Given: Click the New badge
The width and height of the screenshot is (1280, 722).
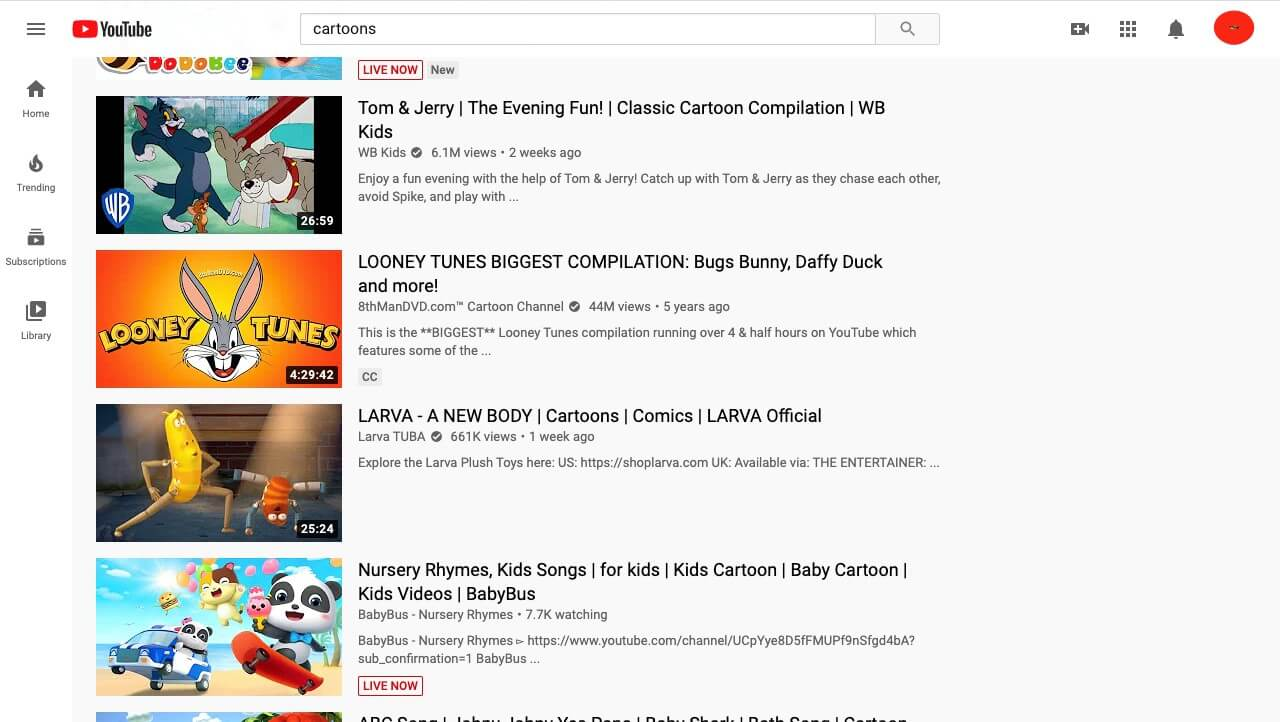Looking at the screenshot, I should [443, 70].
